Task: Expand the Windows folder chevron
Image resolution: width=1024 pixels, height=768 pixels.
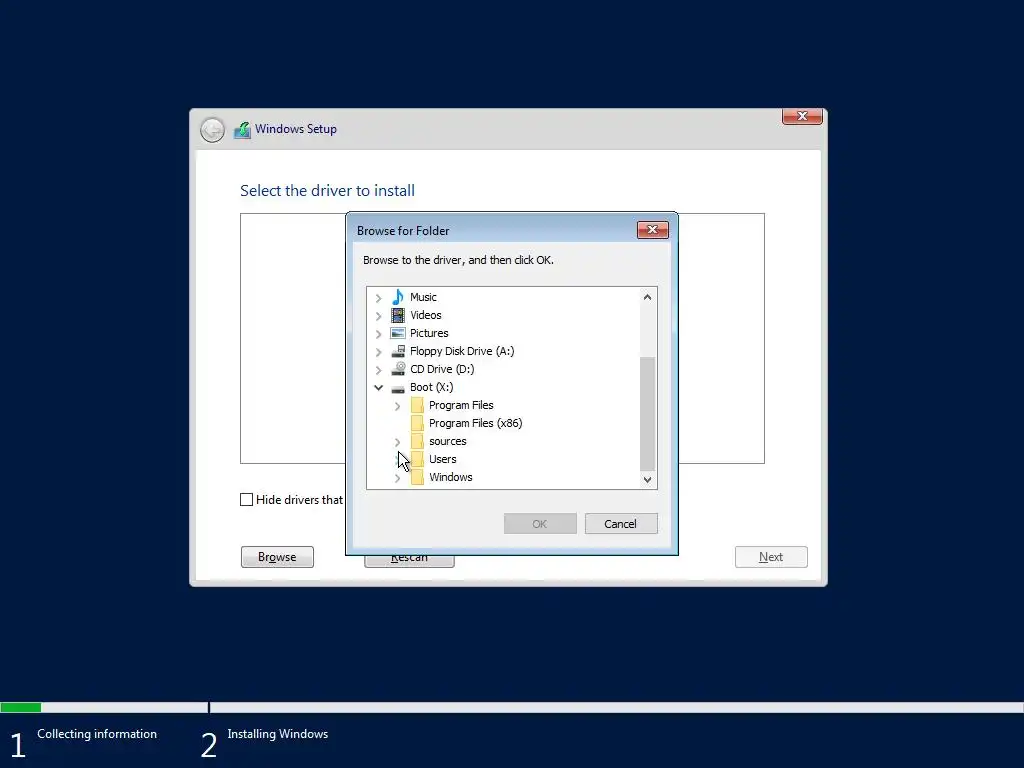Action: (x=397, y=478)
